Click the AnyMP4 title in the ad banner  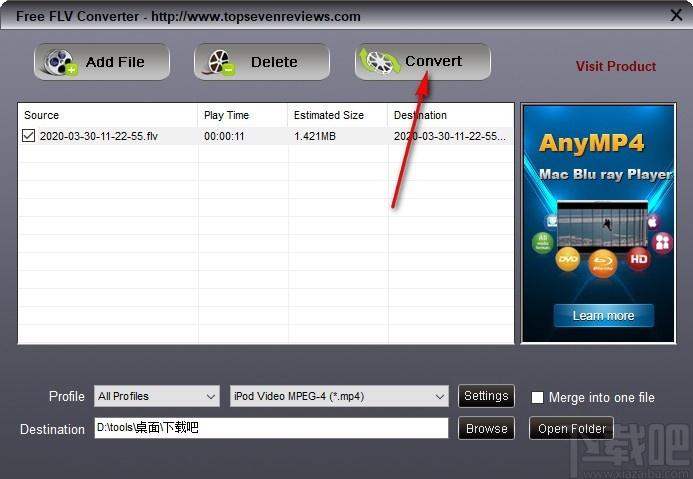(591, 143)
